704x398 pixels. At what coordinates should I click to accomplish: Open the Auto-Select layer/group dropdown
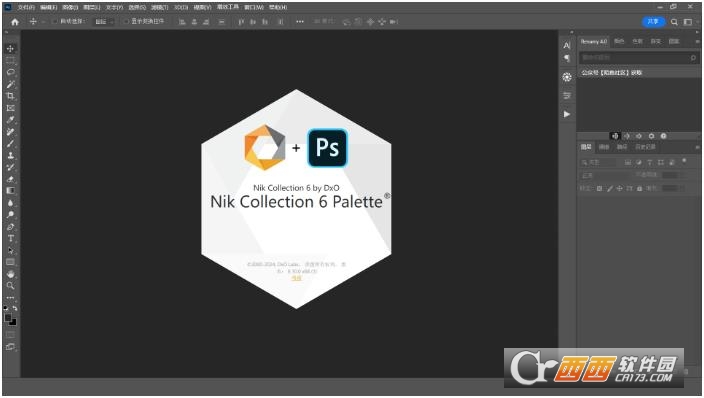tap(104, 22)
